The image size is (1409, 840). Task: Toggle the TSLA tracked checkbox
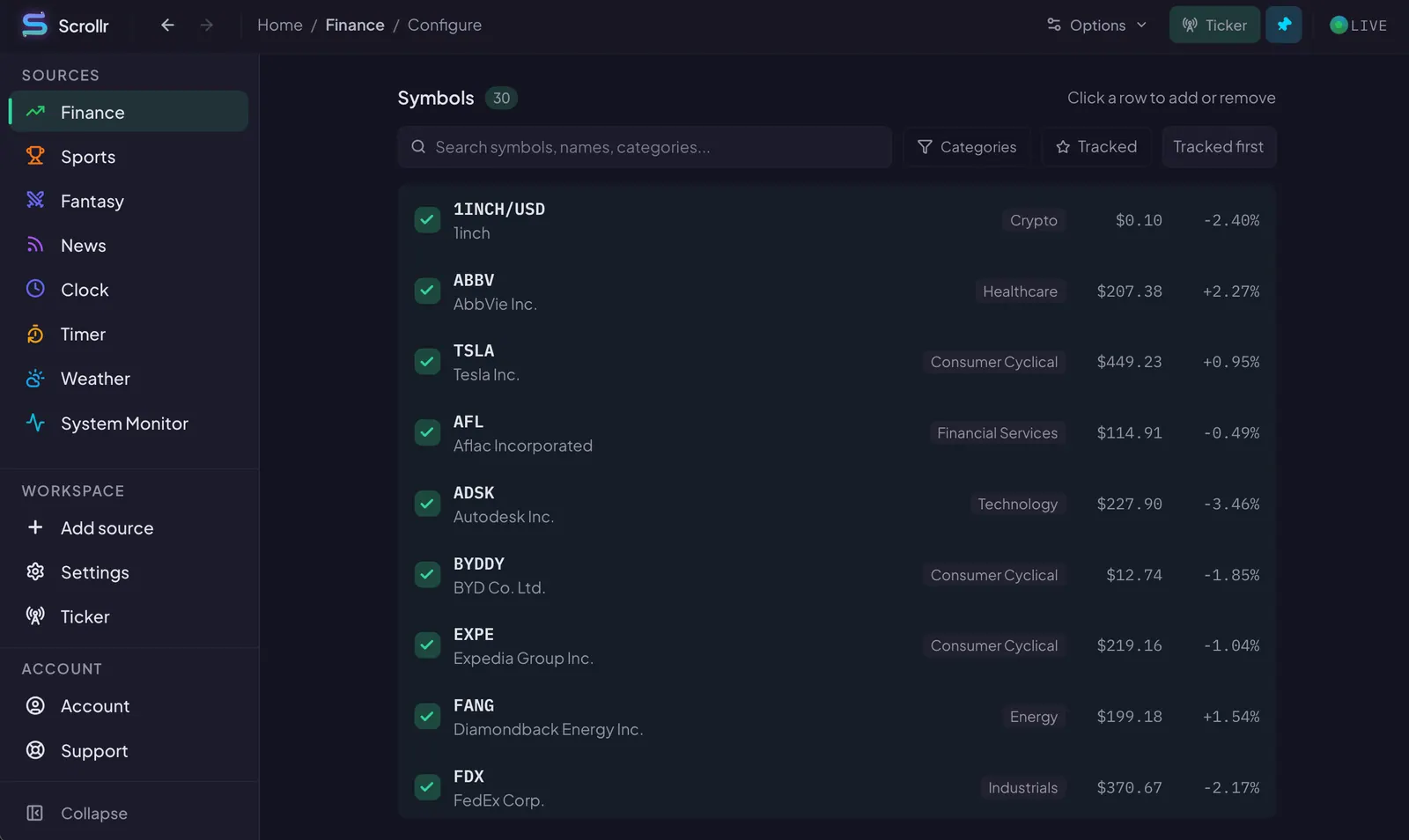click(x=427, y=362)
